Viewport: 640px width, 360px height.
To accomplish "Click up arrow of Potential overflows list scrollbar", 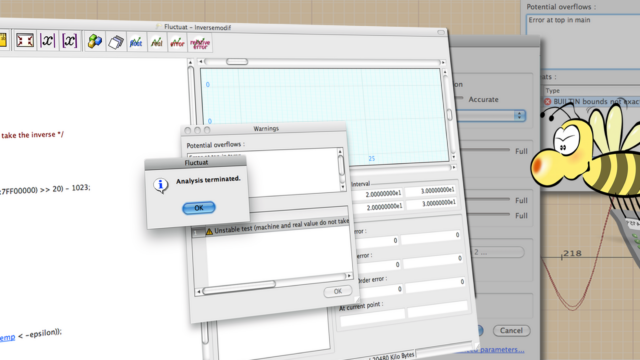I will pyautogui.click(x=340, y=152).
